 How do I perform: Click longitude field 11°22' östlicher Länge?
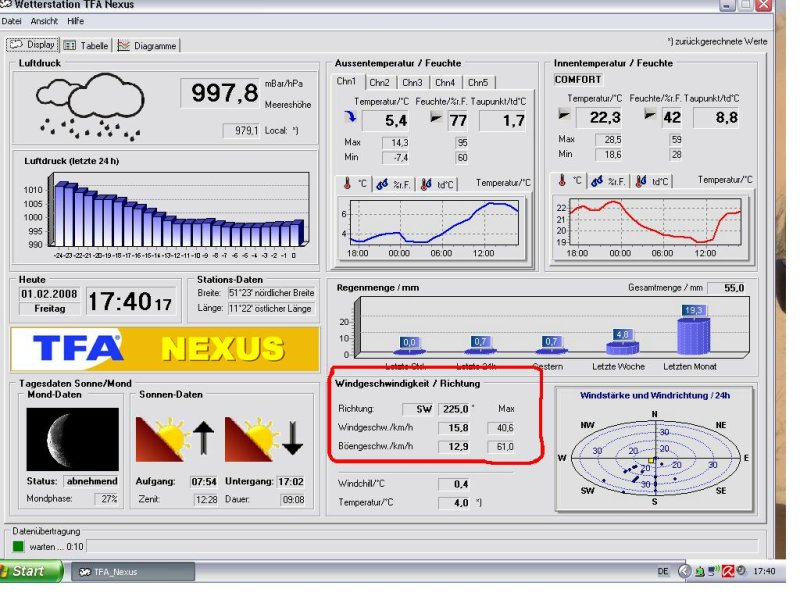(270, 308)
